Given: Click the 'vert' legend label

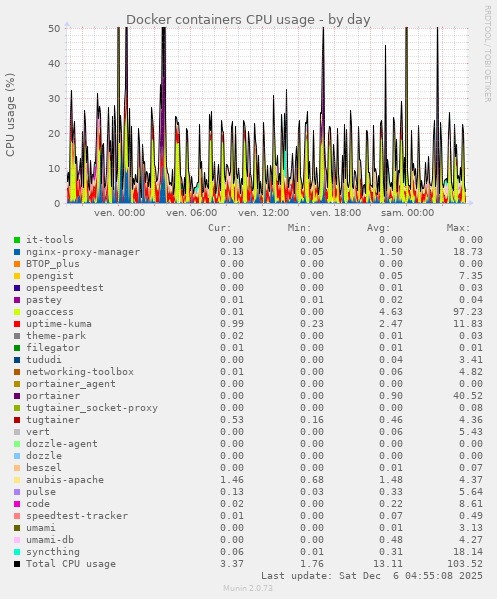Looking at the screenshot, I should pyautogui.click(x=38, y=432).
